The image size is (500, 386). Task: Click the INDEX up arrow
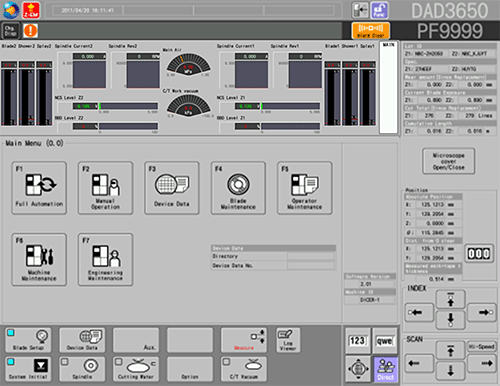tap(450, 300)
